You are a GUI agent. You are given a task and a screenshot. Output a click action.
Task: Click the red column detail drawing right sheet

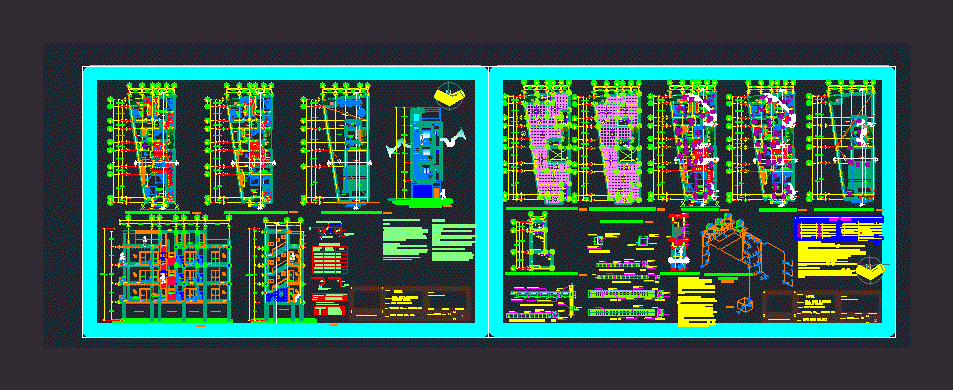(678, 242)
